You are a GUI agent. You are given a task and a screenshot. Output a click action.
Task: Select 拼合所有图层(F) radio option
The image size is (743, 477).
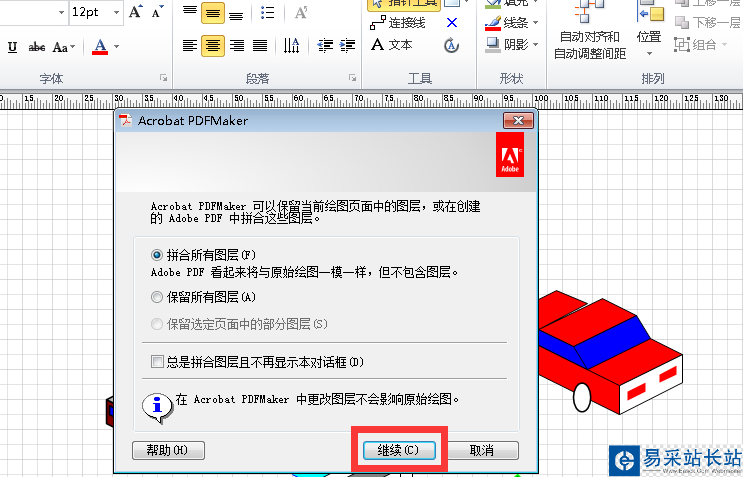pos(156,255)
